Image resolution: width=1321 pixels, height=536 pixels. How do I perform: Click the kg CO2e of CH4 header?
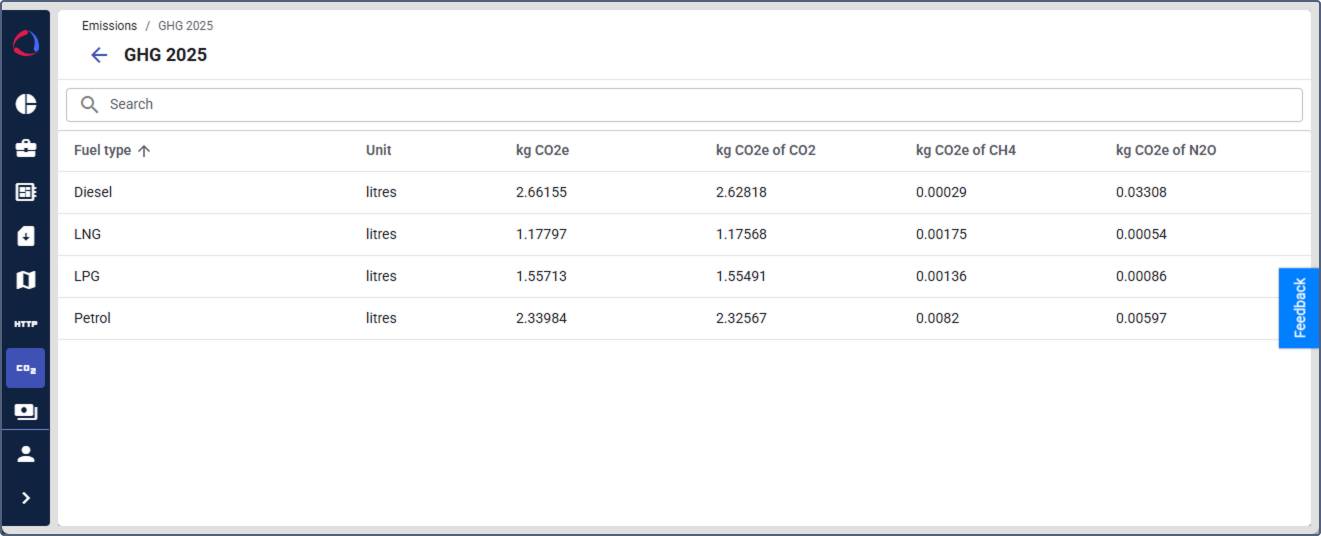click(965, 151)
